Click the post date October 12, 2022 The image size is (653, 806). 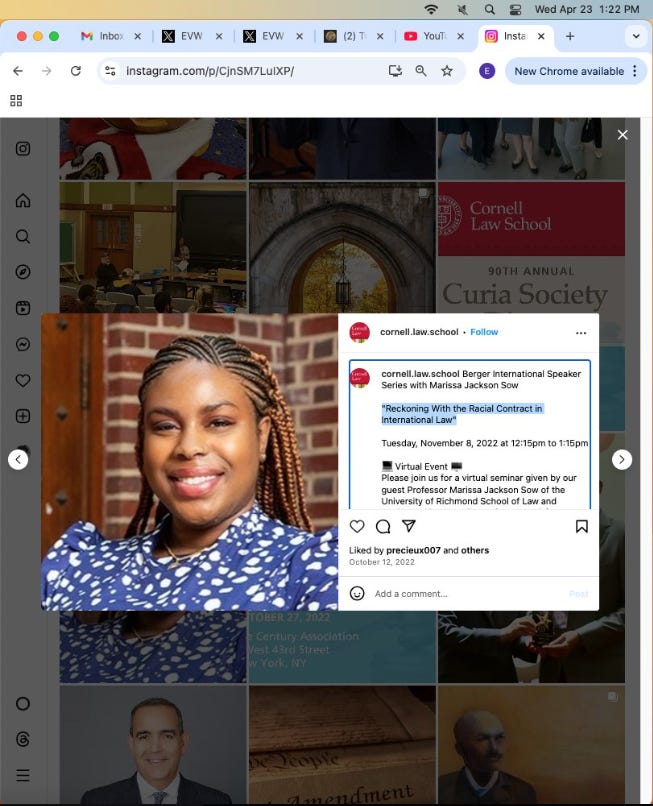(x=382, y=562)
